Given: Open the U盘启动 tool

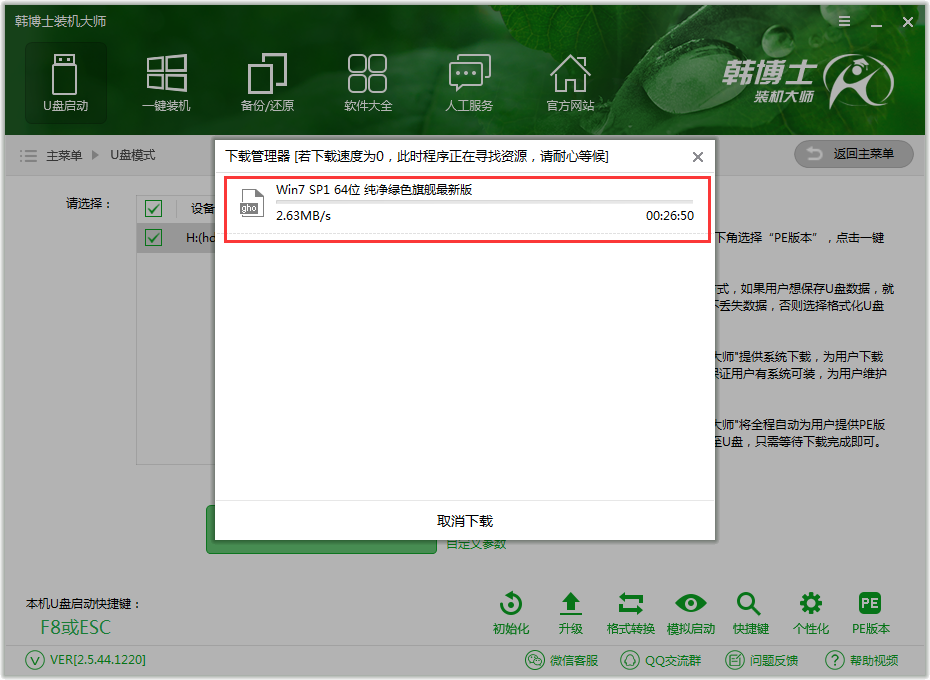Looking at the screenshot, I should [x=65, y=83].
